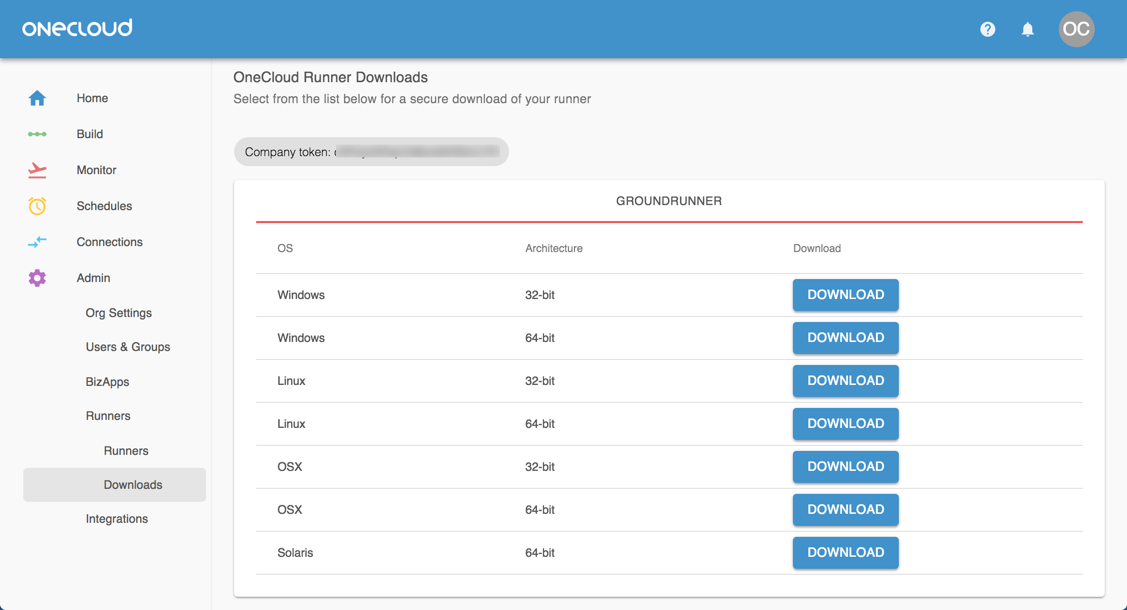Click the Company token pill

371,152
